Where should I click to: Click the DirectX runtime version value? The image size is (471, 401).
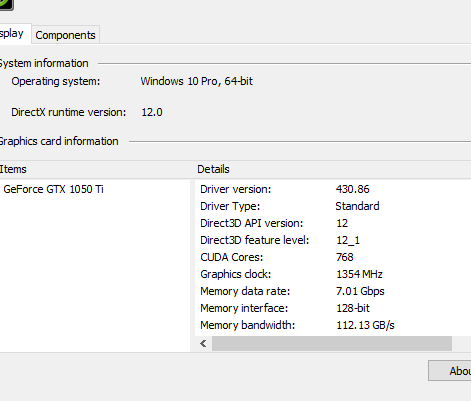click(x=152, y=112)
